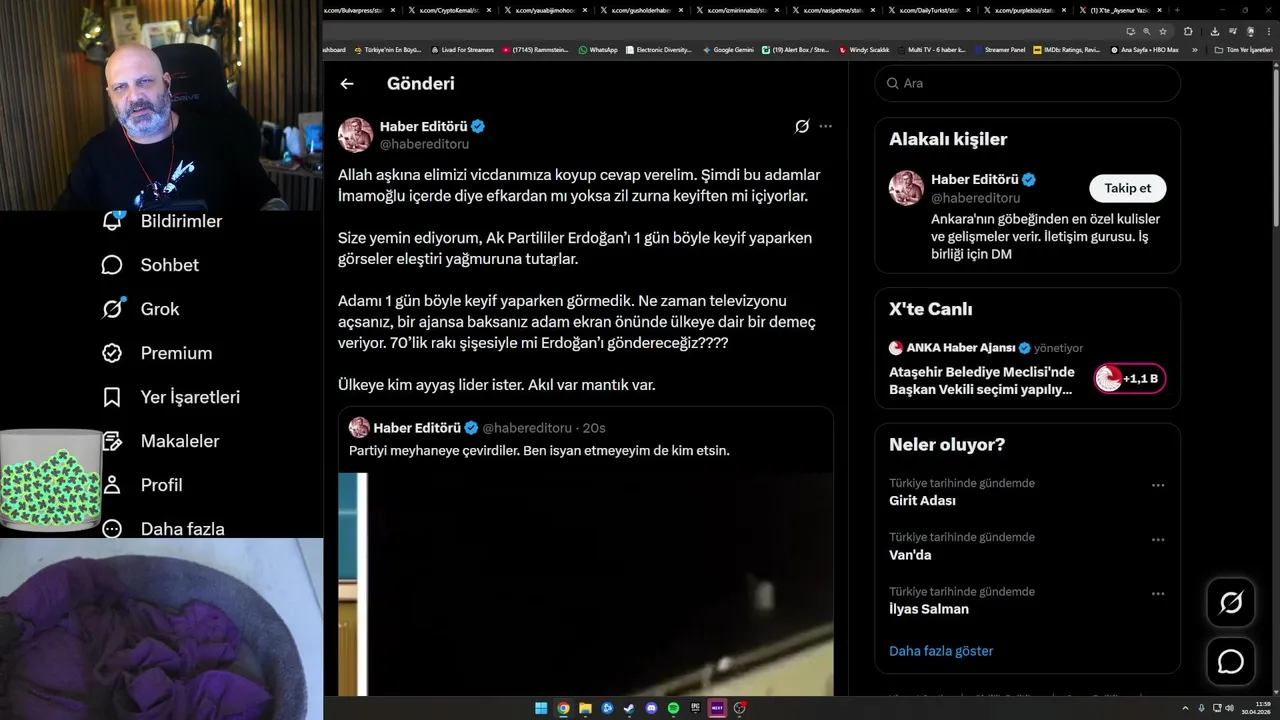Click the +1,1 B live listeners badge

tap(1129, 379)
